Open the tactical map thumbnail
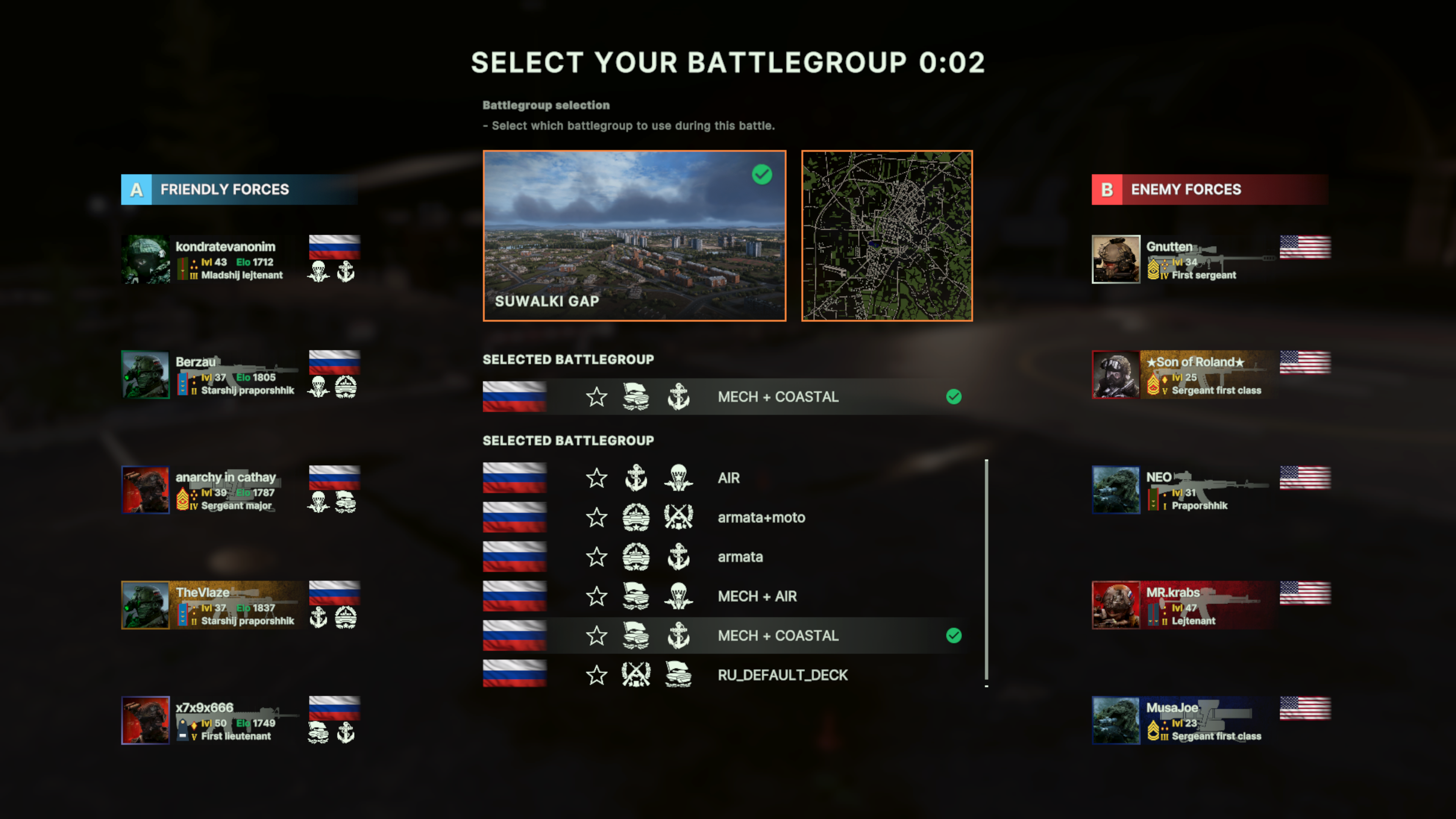 click(x=887, y=236)
